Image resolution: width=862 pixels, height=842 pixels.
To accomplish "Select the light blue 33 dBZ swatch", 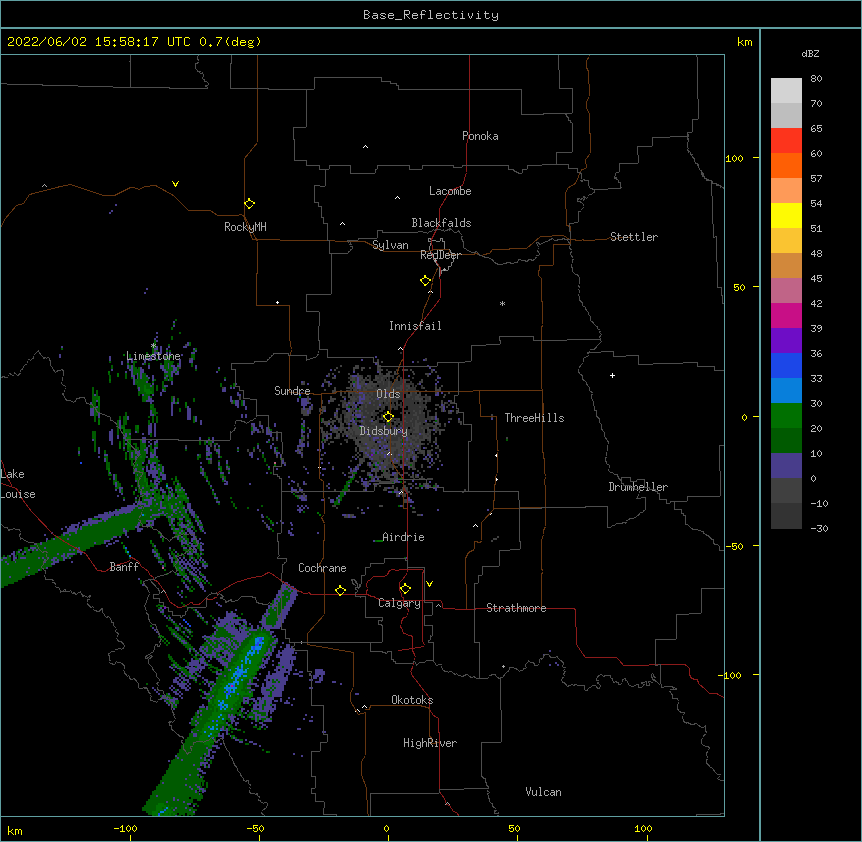I will (x=786, y=390).
